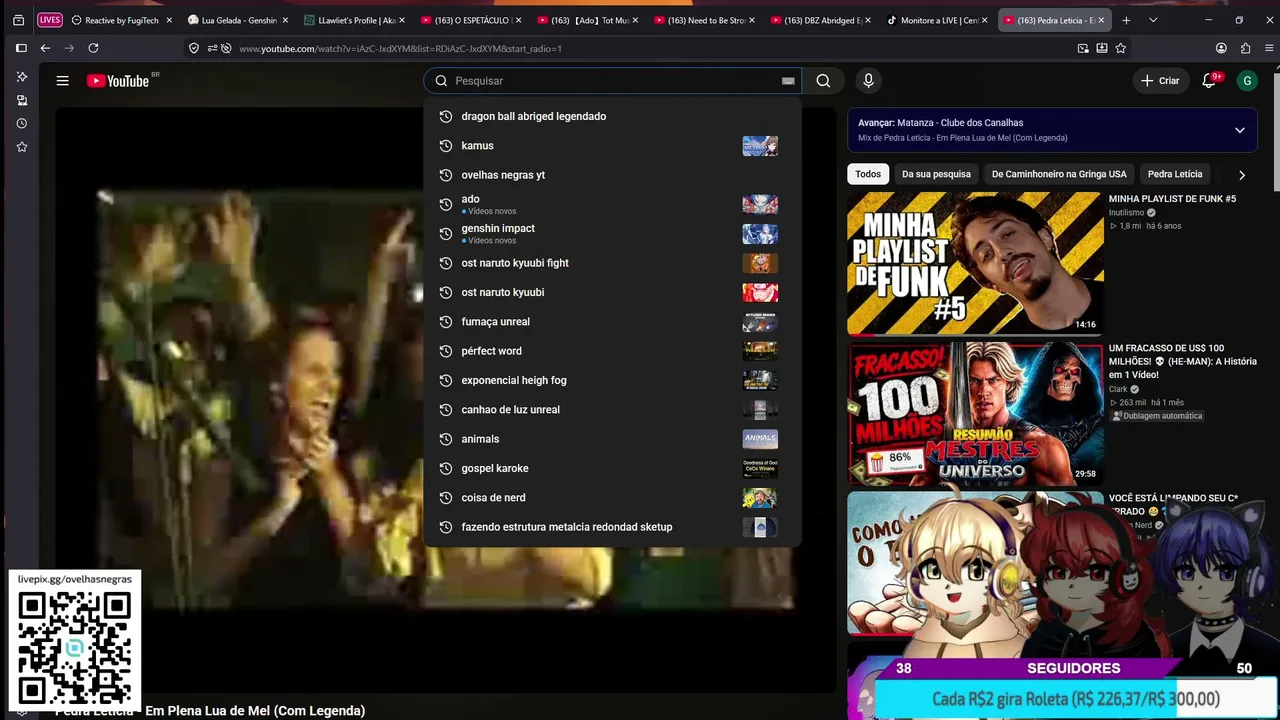Select the 'Pedra Letícia' filter chip

[1175, 174]
